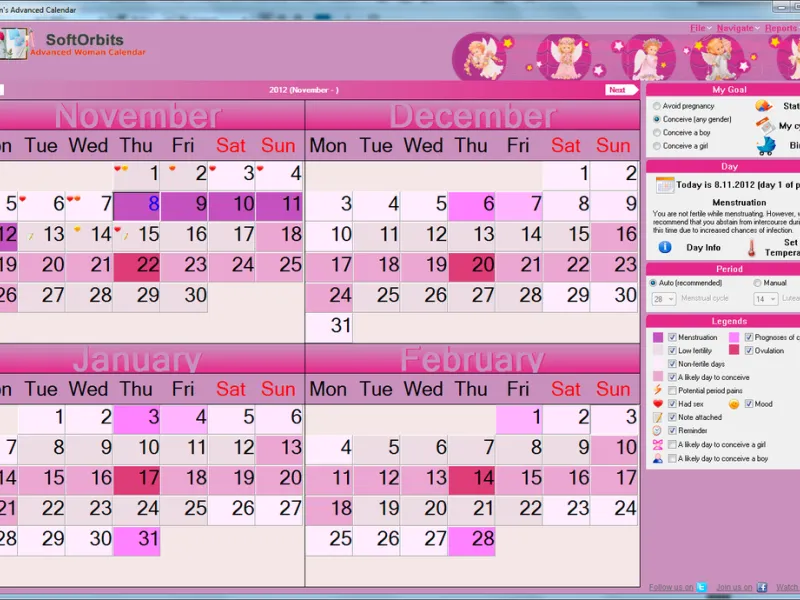
Task: Toggle the Prognoses legend checkbox
Action: pos(749,337)
